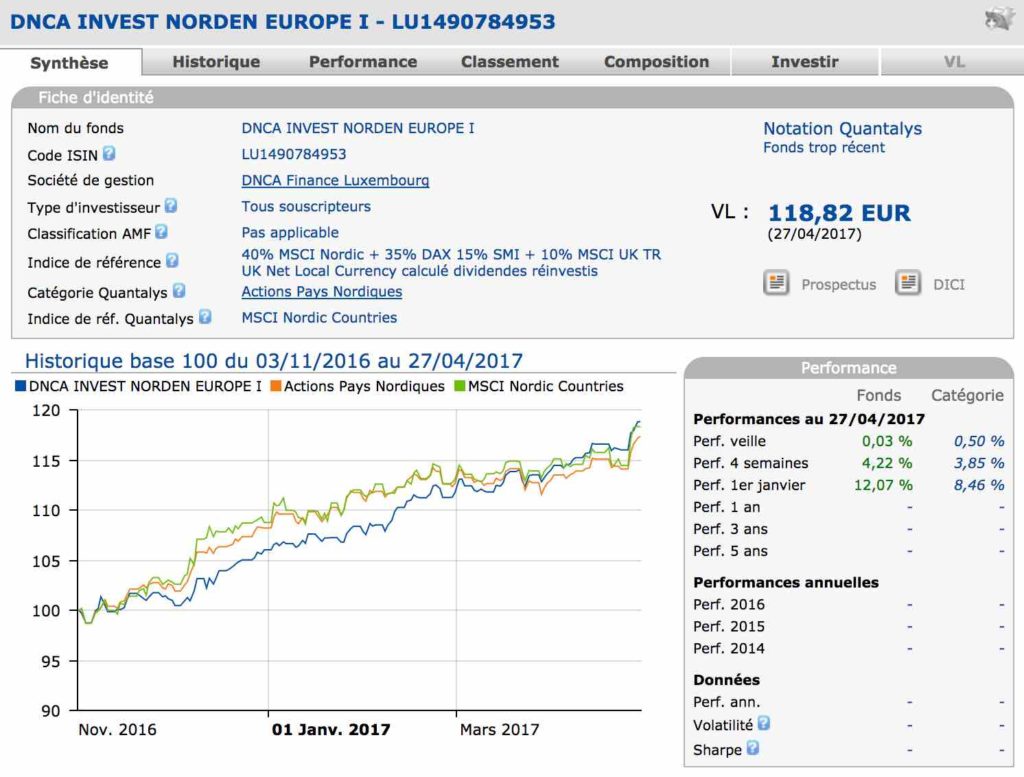Screen dimensions: 1024x777
Task: Open help icon beside Indice de référence
Action: [172, 261]
